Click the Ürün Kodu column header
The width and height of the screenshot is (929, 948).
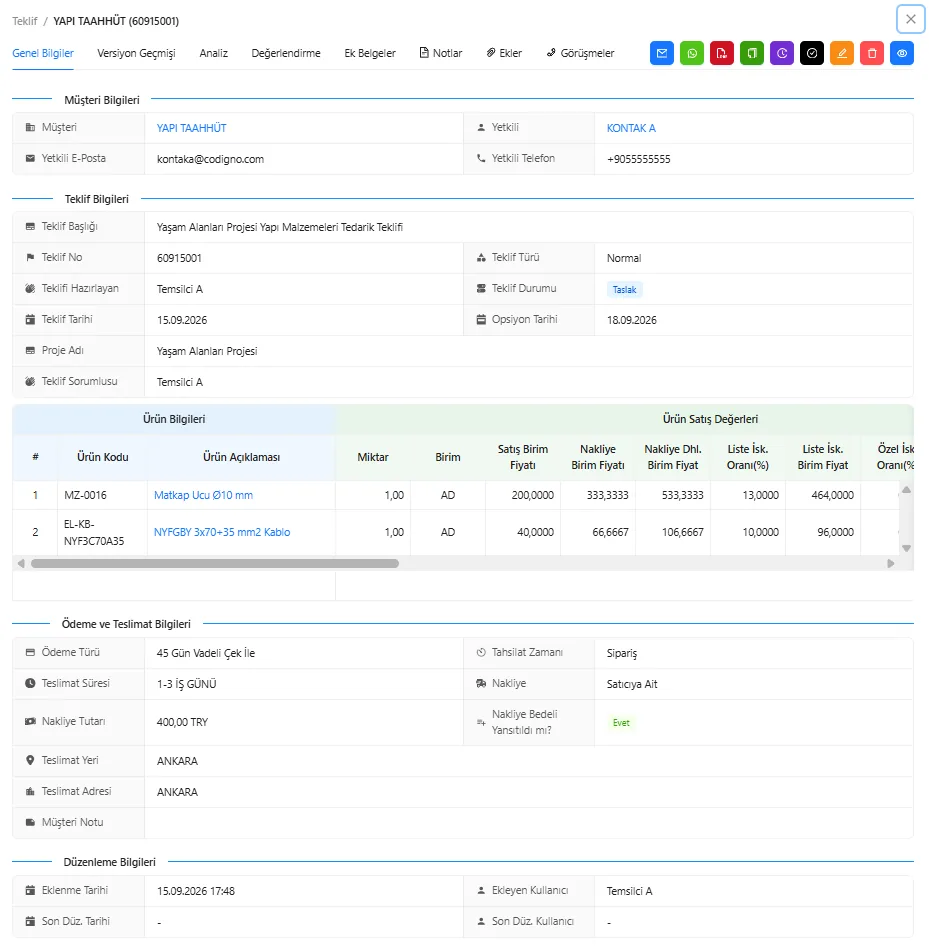[102, 457]
